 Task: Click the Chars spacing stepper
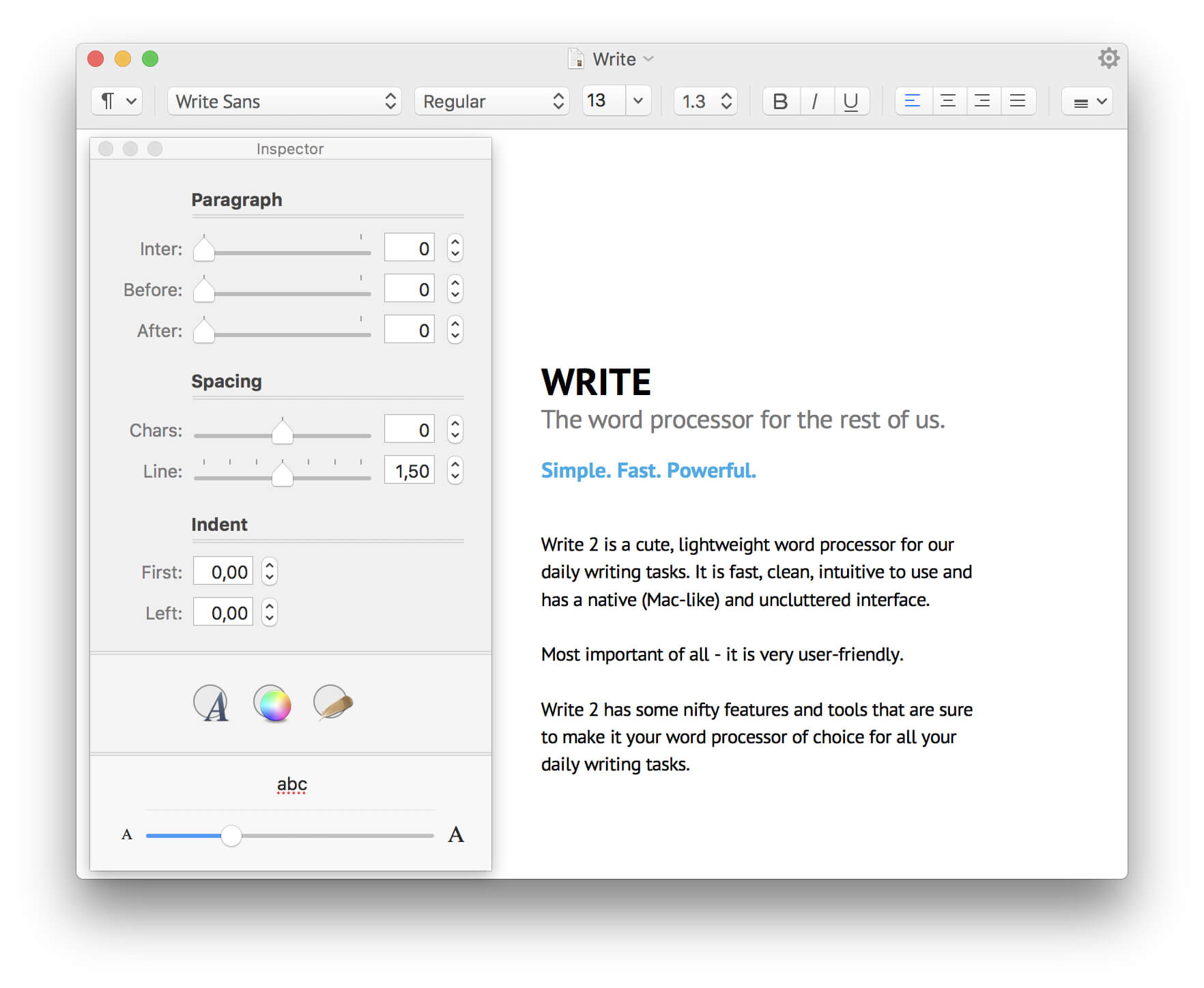point(455,429)
